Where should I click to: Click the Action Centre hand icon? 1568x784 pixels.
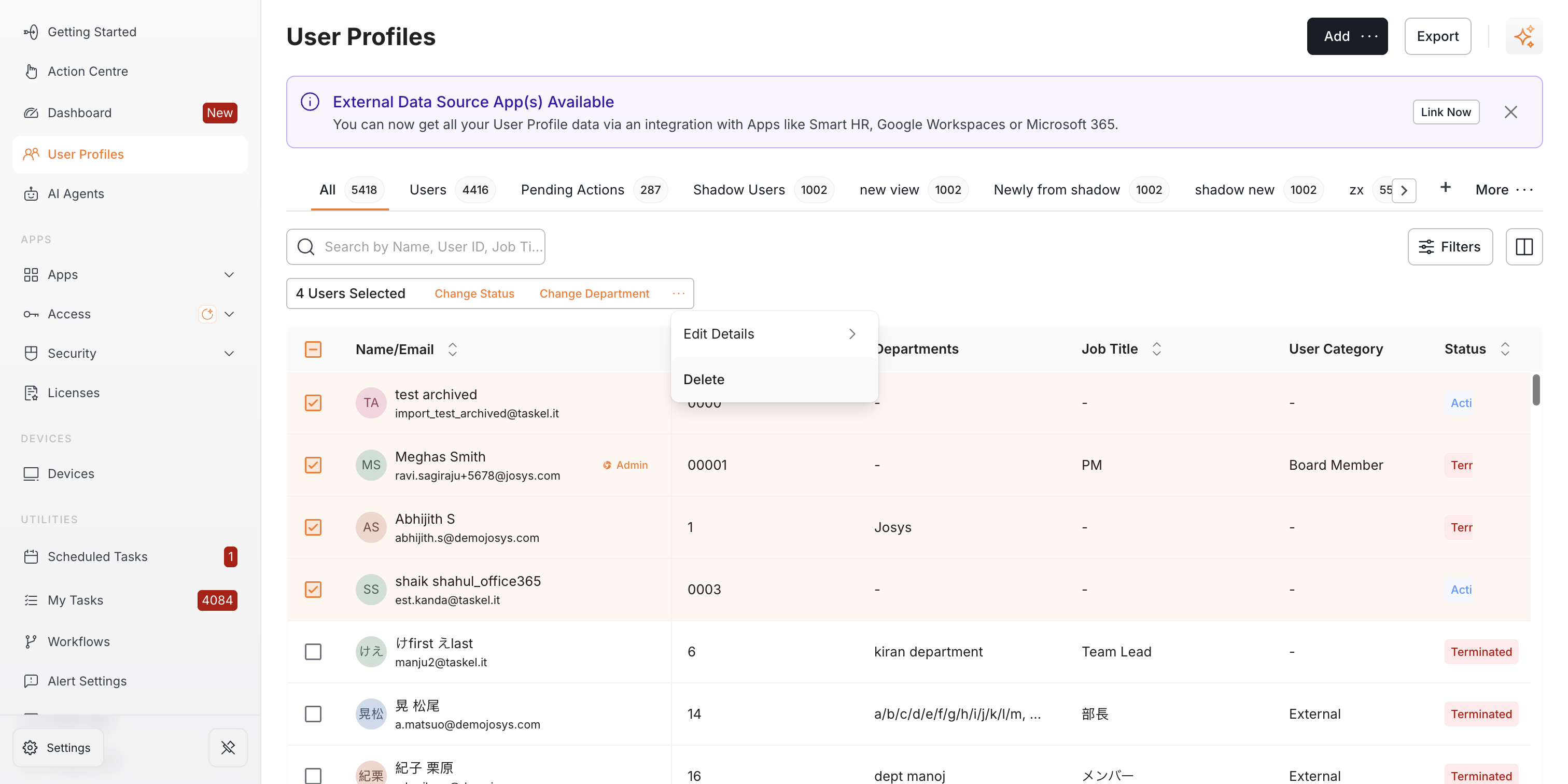coord(31,71)
